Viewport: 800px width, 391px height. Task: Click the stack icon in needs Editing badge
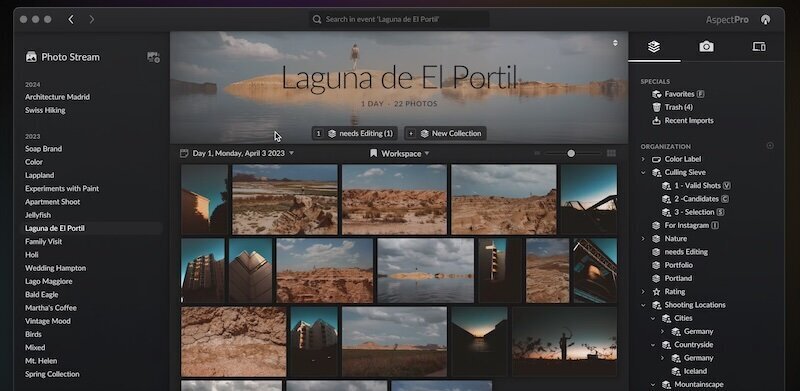pyautogui.click(x=332, y=134)
